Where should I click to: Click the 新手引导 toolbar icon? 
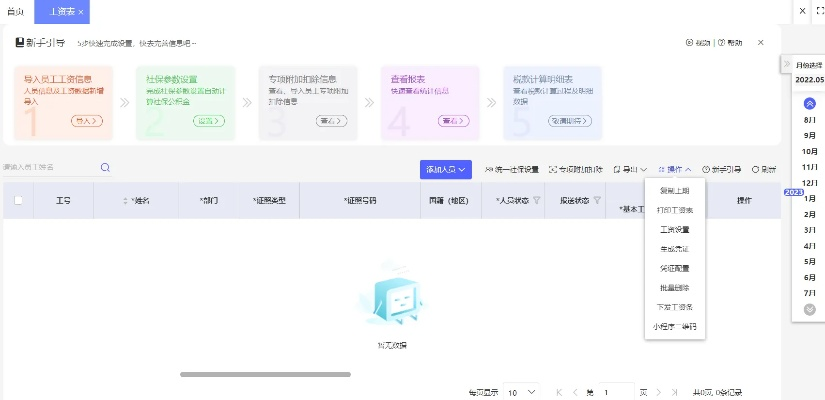click(x=706, y=169)
